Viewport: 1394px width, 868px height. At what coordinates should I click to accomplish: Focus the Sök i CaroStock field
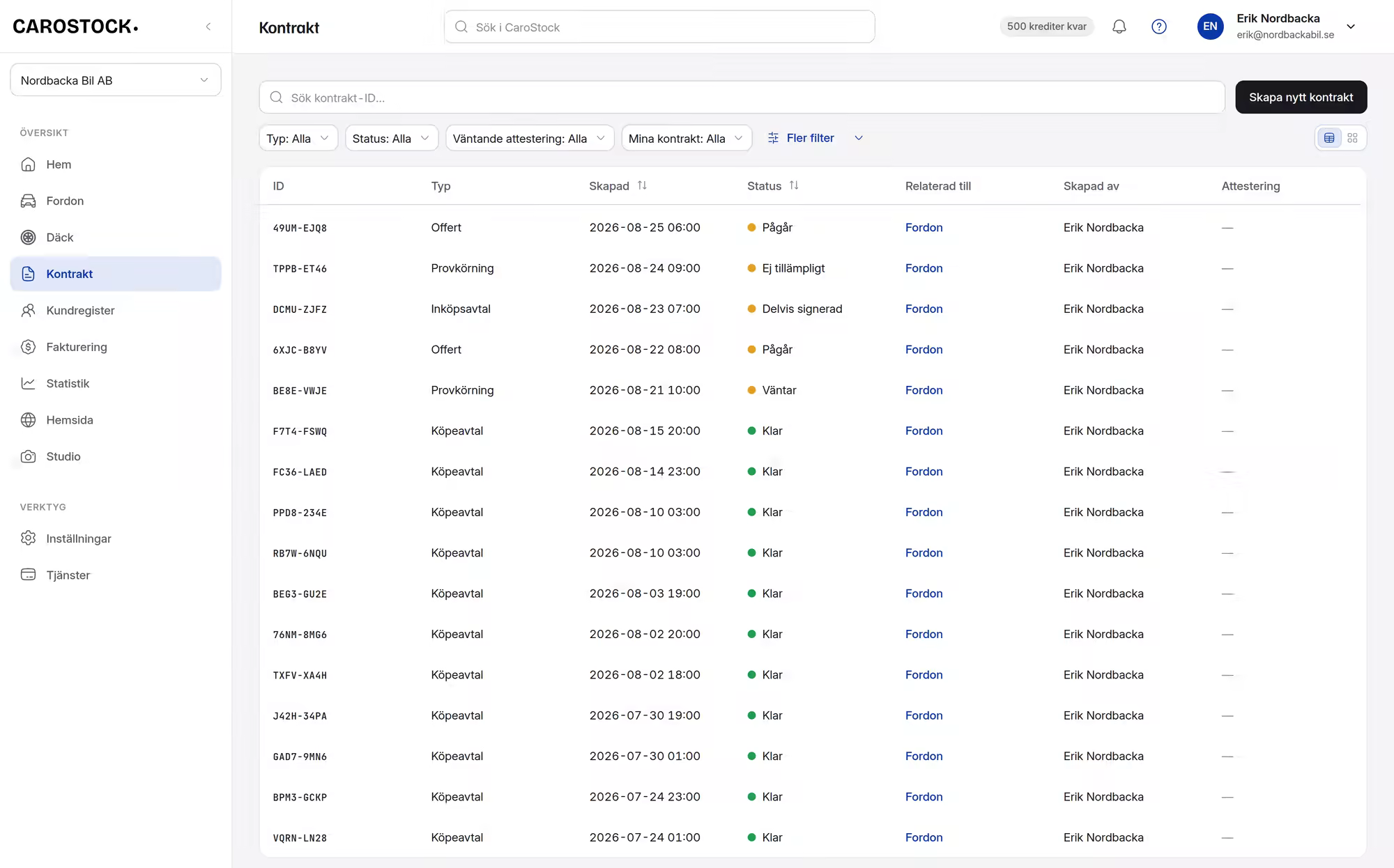pos(659,26)
